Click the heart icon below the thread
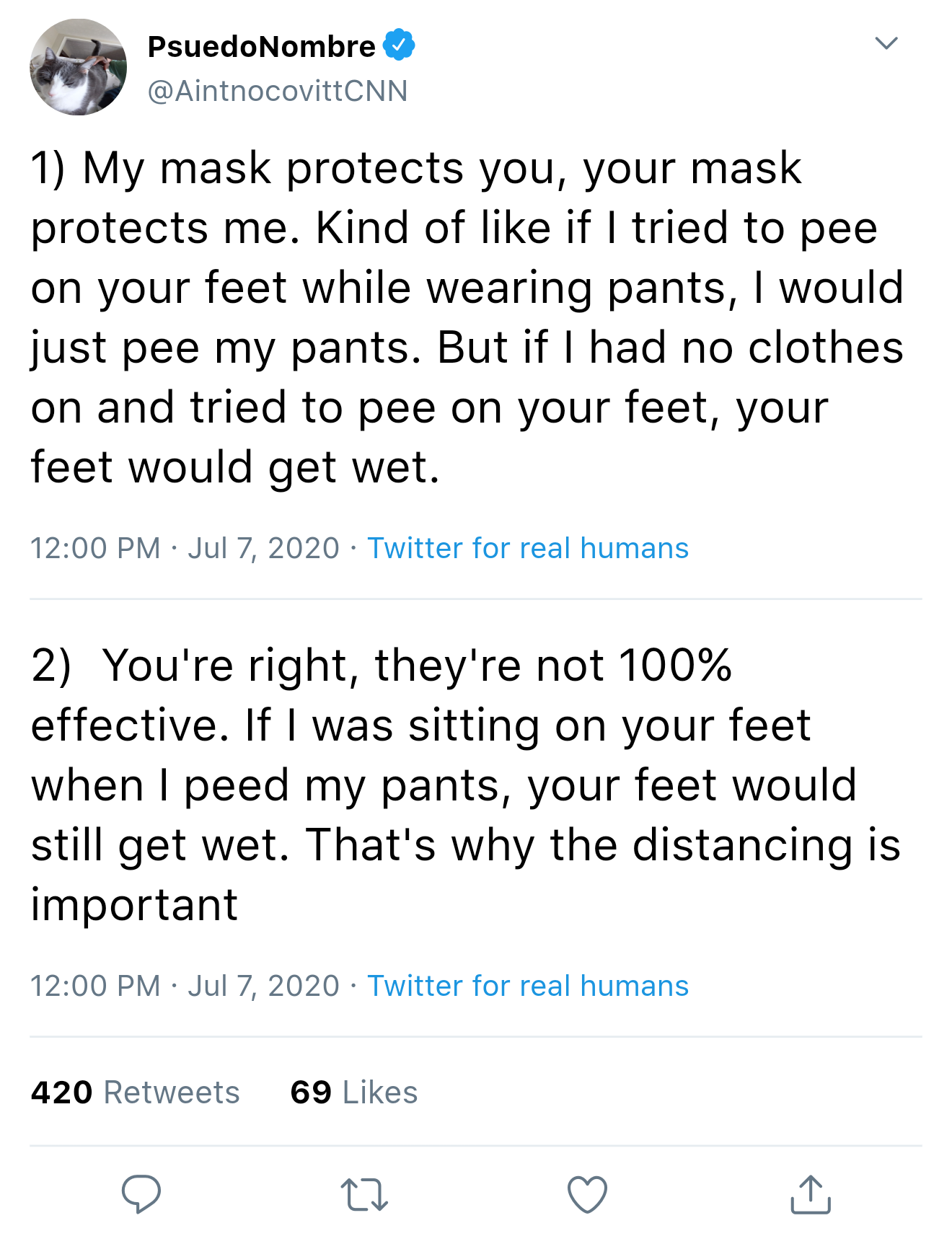The height and width of the screenshot is (1249, 952). coord(587,1193)
